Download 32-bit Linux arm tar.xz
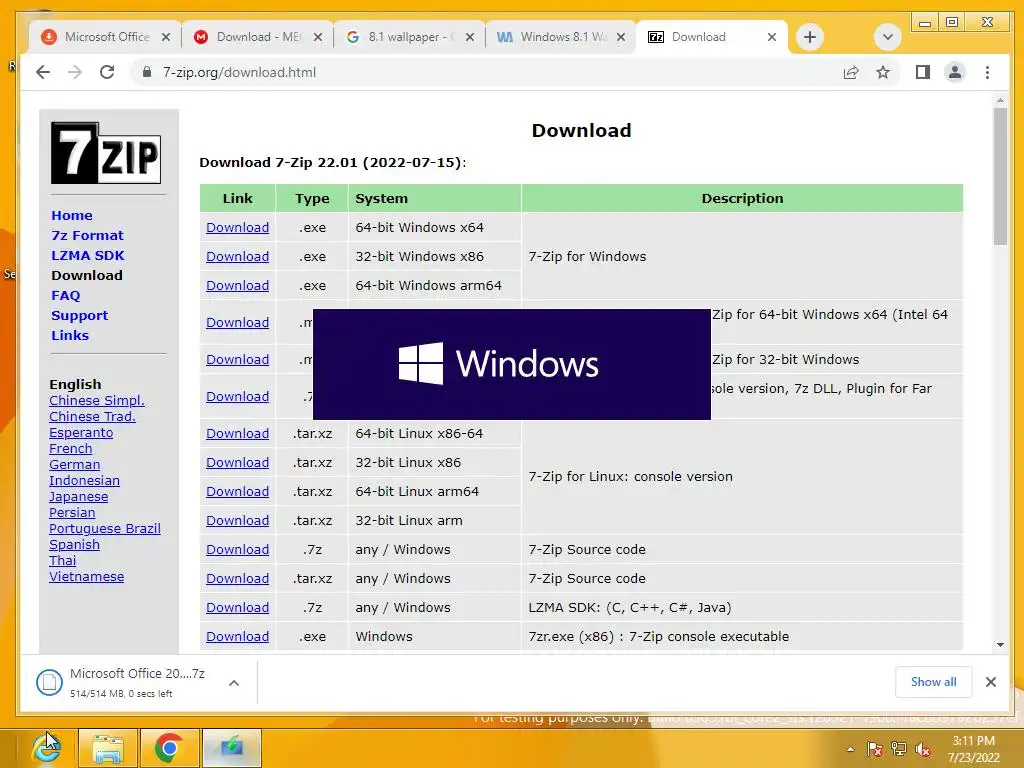Screen dimensions: 1024x768 point(238,520)
